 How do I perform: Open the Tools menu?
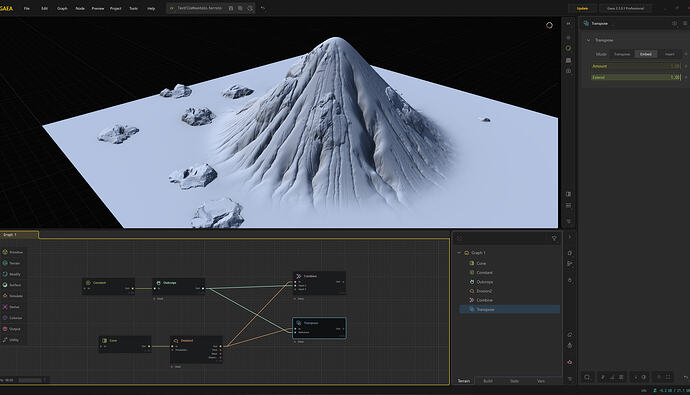[x=133, y=8]
